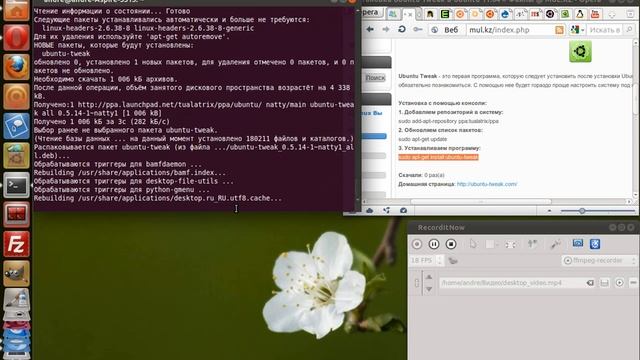The height and width of the screenshot is (360, 640).
Task: Click the down arrow beside the output path
Action: [429, 289]
